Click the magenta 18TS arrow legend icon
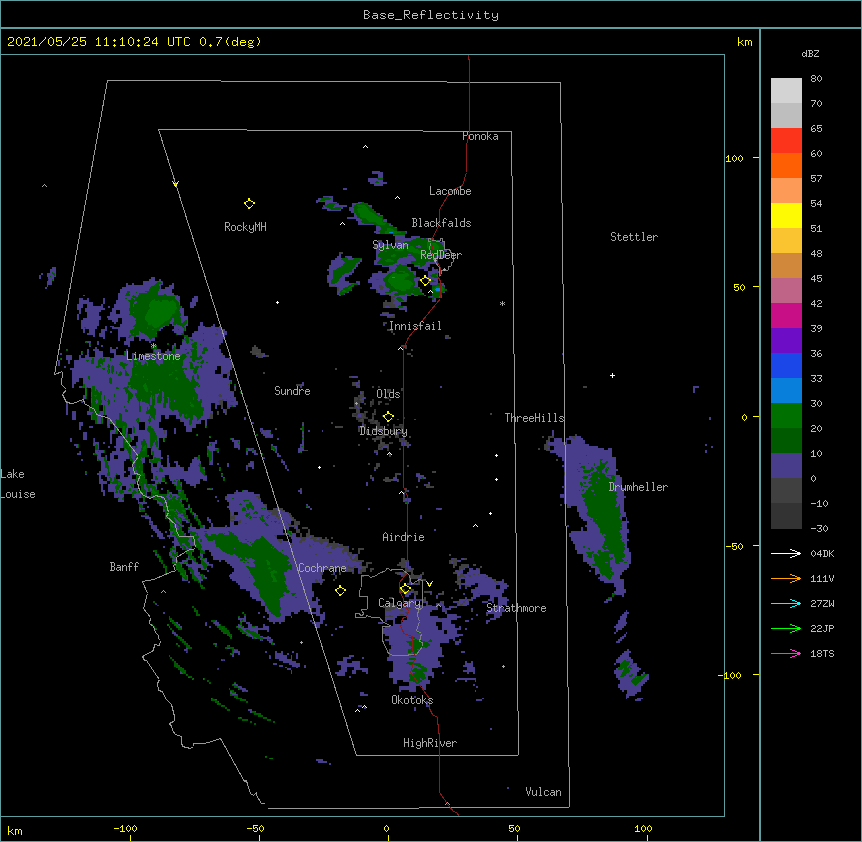The width and height of the screenshot is (862, 842). (x=786, y=653)
